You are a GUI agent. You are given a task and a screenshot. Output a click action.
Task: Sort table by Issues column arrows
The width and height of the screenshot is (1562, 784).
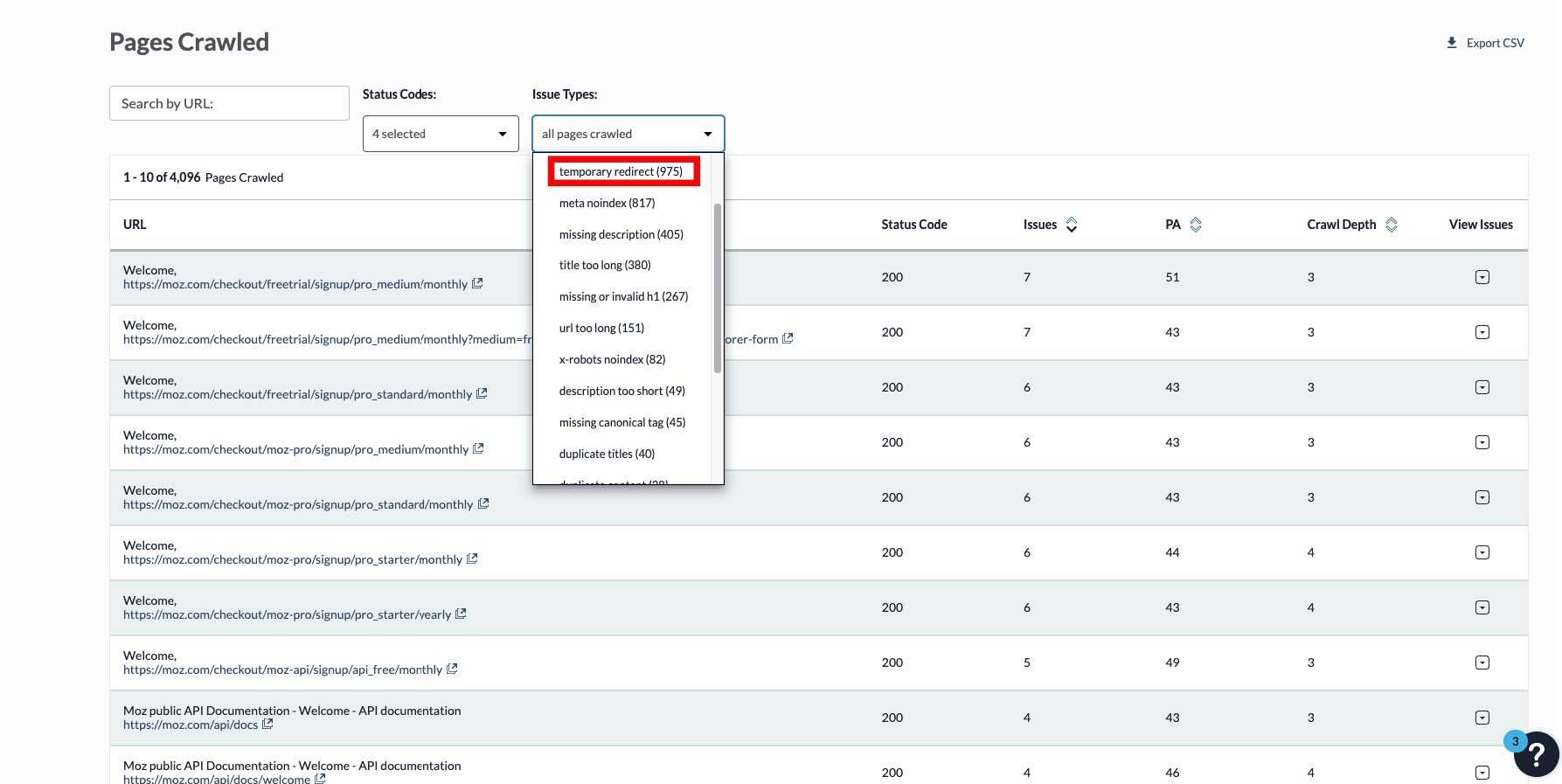coord(1072,225)
